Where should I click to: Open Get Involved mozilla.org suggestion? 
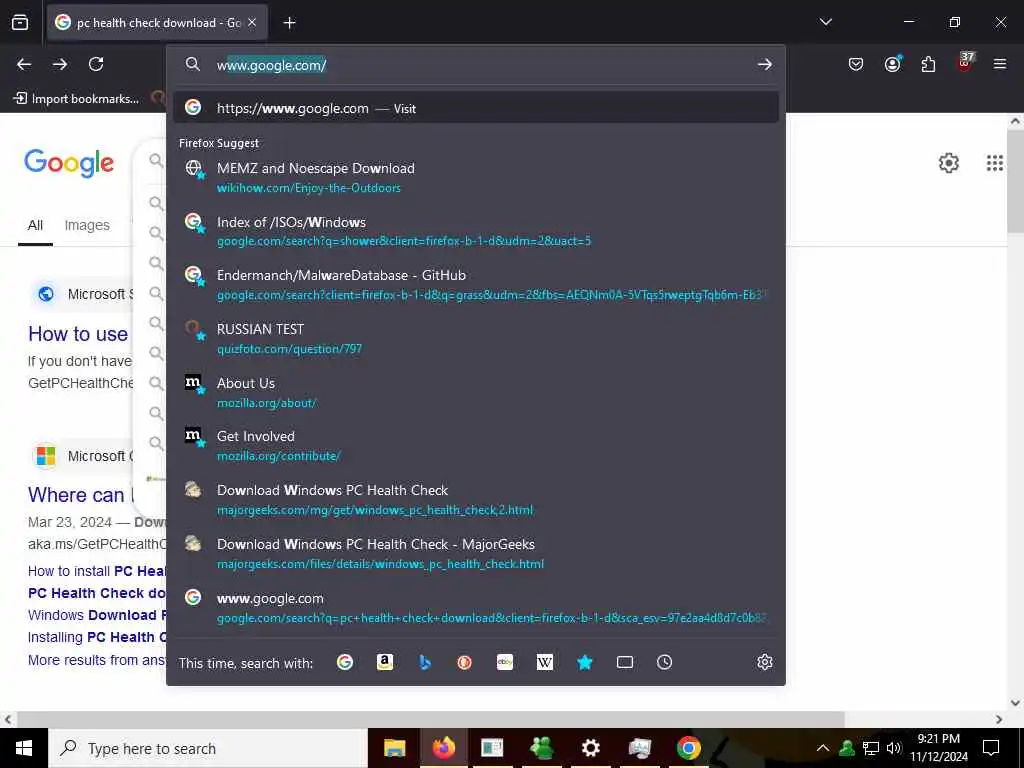pos(476,446)
